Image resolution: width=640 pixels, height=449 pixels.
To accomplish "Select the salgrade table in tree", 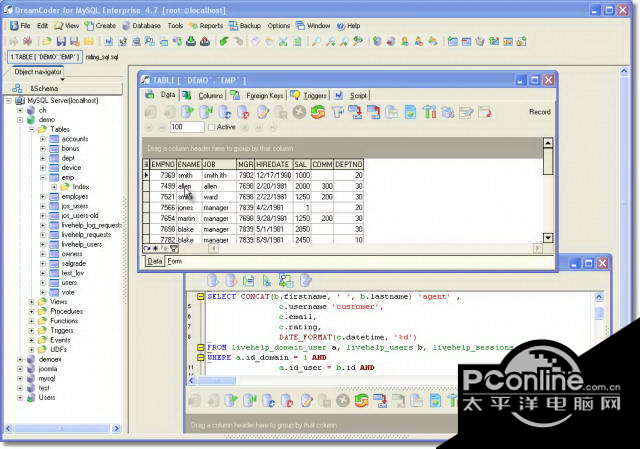I will [73, 264].
